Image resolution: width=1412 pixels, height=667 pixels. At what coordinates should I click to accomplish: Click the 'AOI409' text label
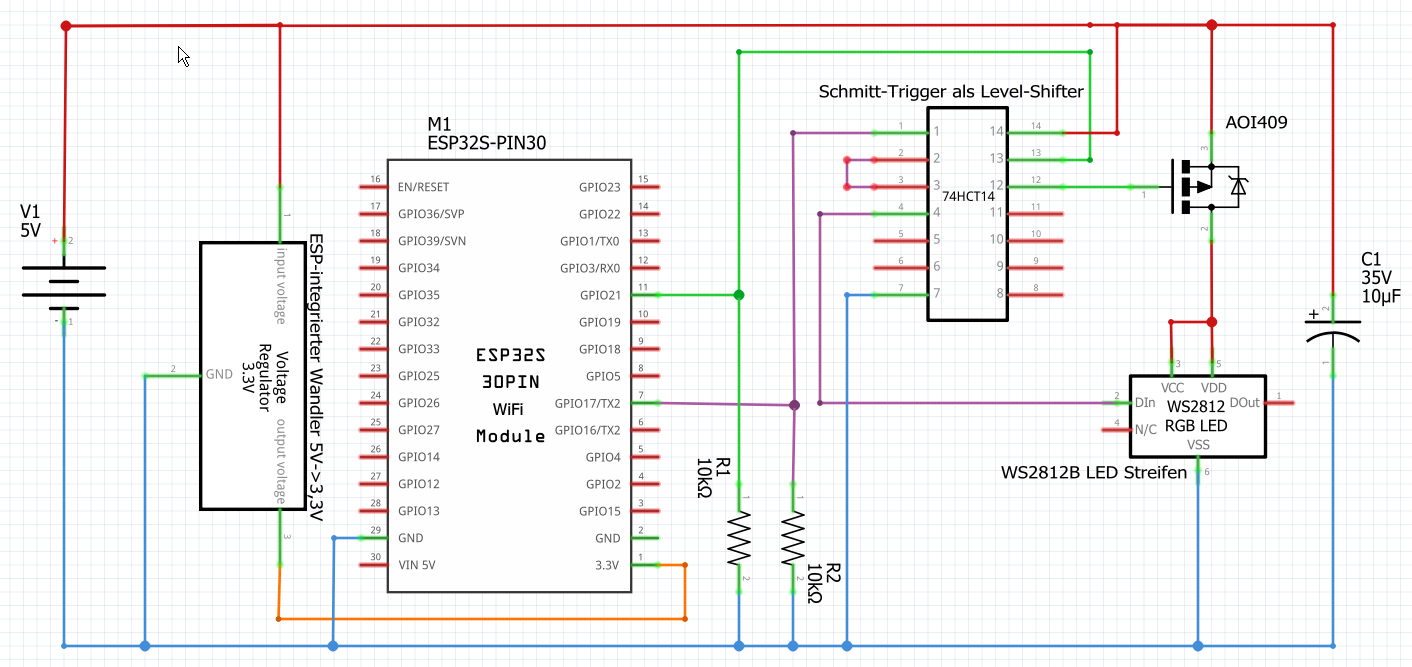(1256, 122)
